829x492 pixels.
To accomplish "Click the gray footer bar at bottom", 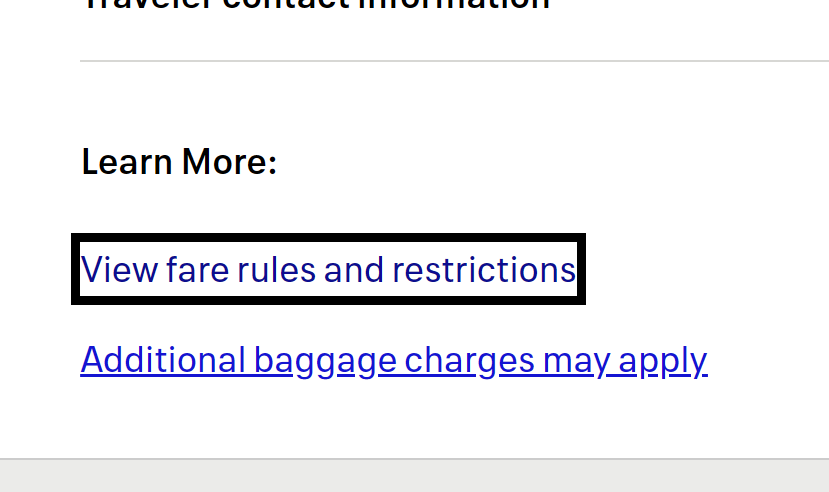I will coord(414,476).
